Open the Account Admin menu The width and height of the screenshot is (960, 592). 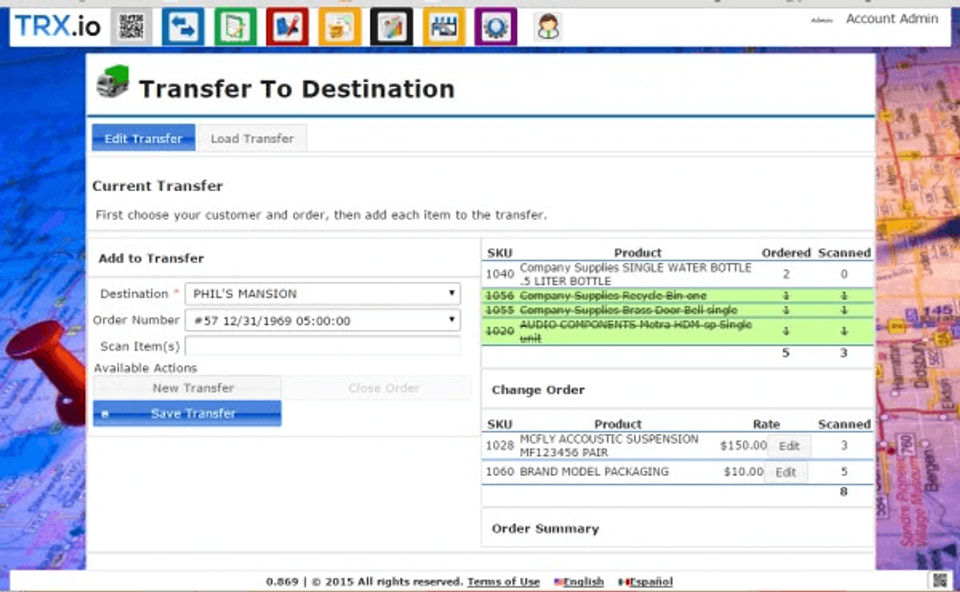click(x=892, y=19)
